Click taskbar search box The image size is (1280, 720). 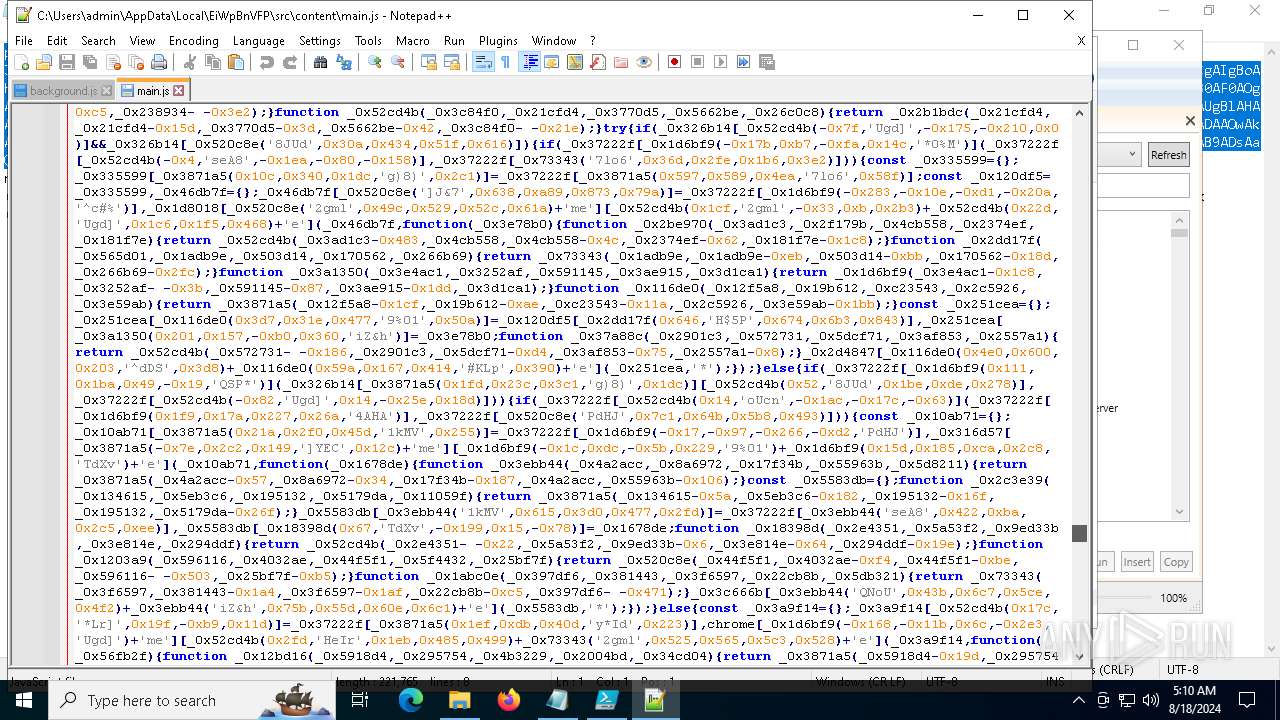193,700
